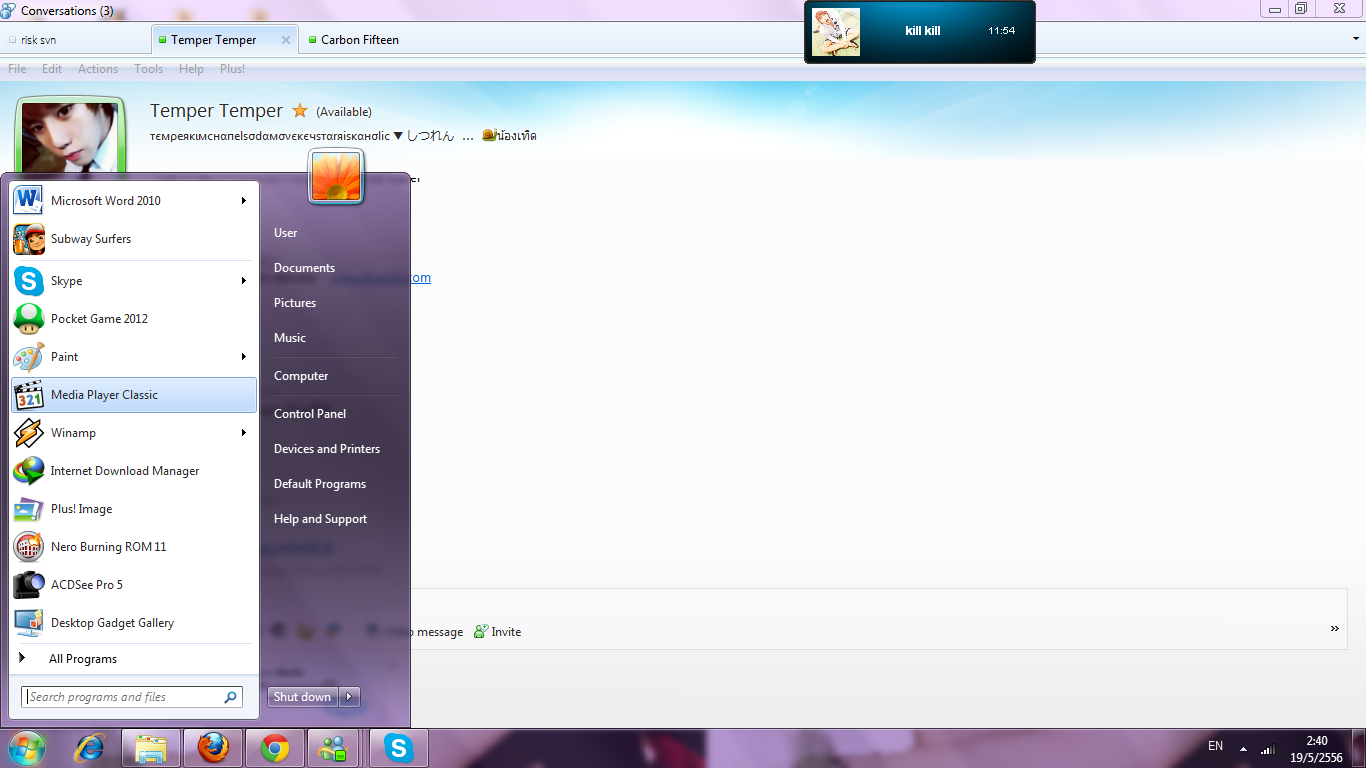This screenshot has width=1366, height=768.
Task: Click the EN language indicator
Action: (x=1216, y=746)
